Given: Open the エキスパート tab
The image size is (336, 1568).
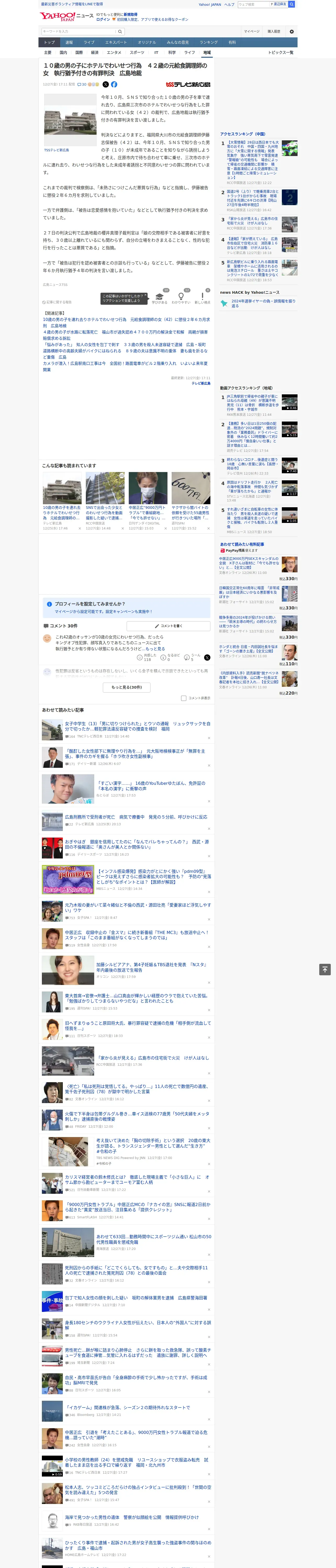Looking at the screenshot, I should coord(116,43).
